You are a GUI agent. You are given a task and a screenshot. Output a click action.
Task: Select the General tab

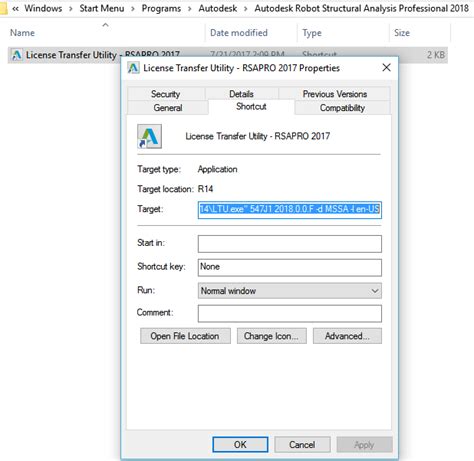click(168, 108)
